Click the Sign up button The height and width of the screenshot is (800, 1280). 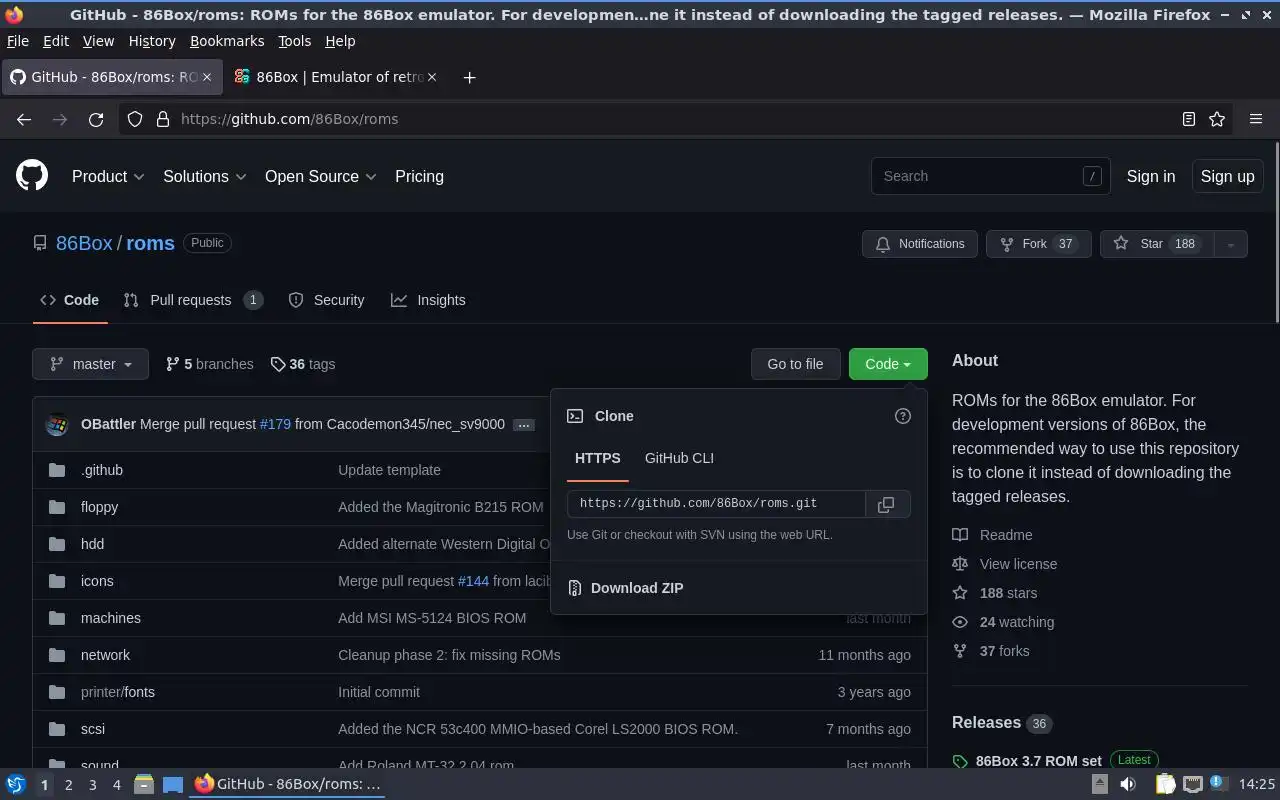1227,176
